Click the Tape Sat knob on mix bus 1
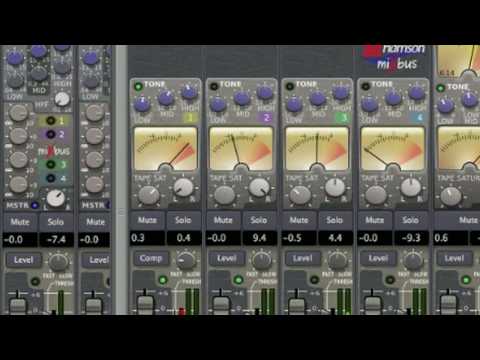This screenshot has width=480, height=360. tap(149, 195)
